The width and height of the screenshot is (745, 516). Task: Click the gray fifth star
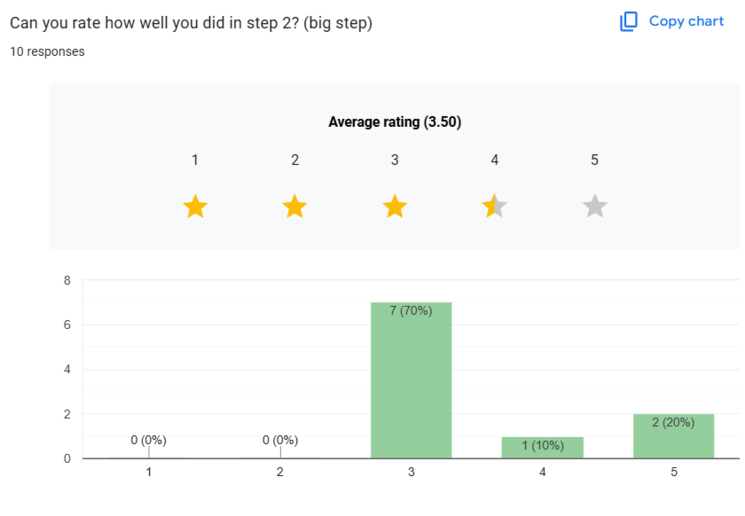tap(595, 207)
